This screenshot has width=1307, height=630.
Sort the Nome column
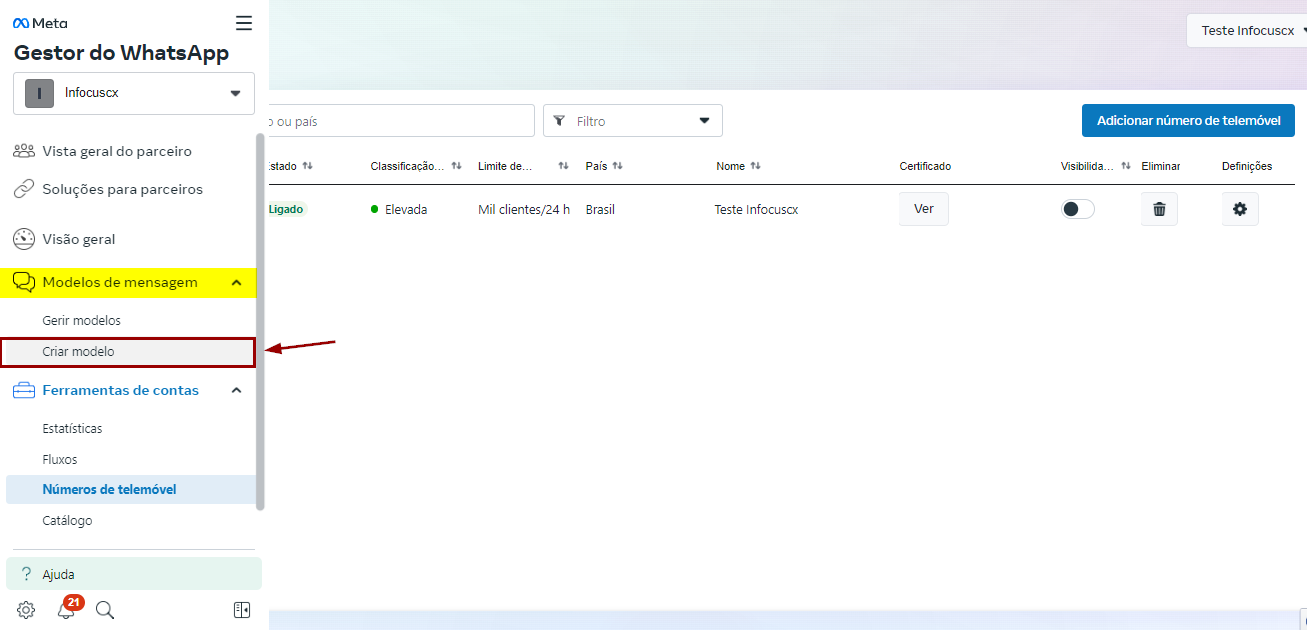click(x=755, y=166)
